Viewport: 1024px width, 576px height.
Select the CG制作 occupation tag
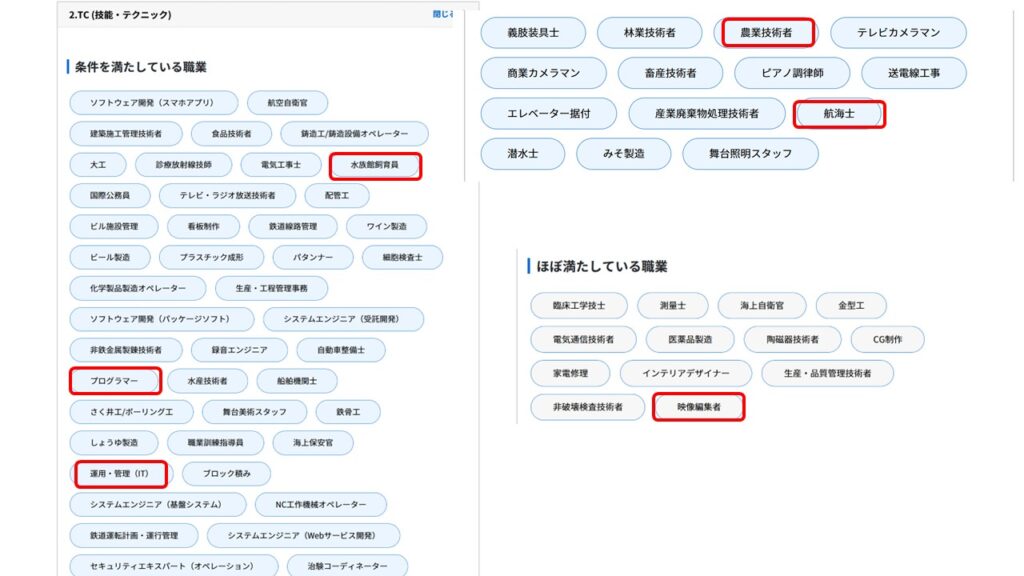[887, 340]
